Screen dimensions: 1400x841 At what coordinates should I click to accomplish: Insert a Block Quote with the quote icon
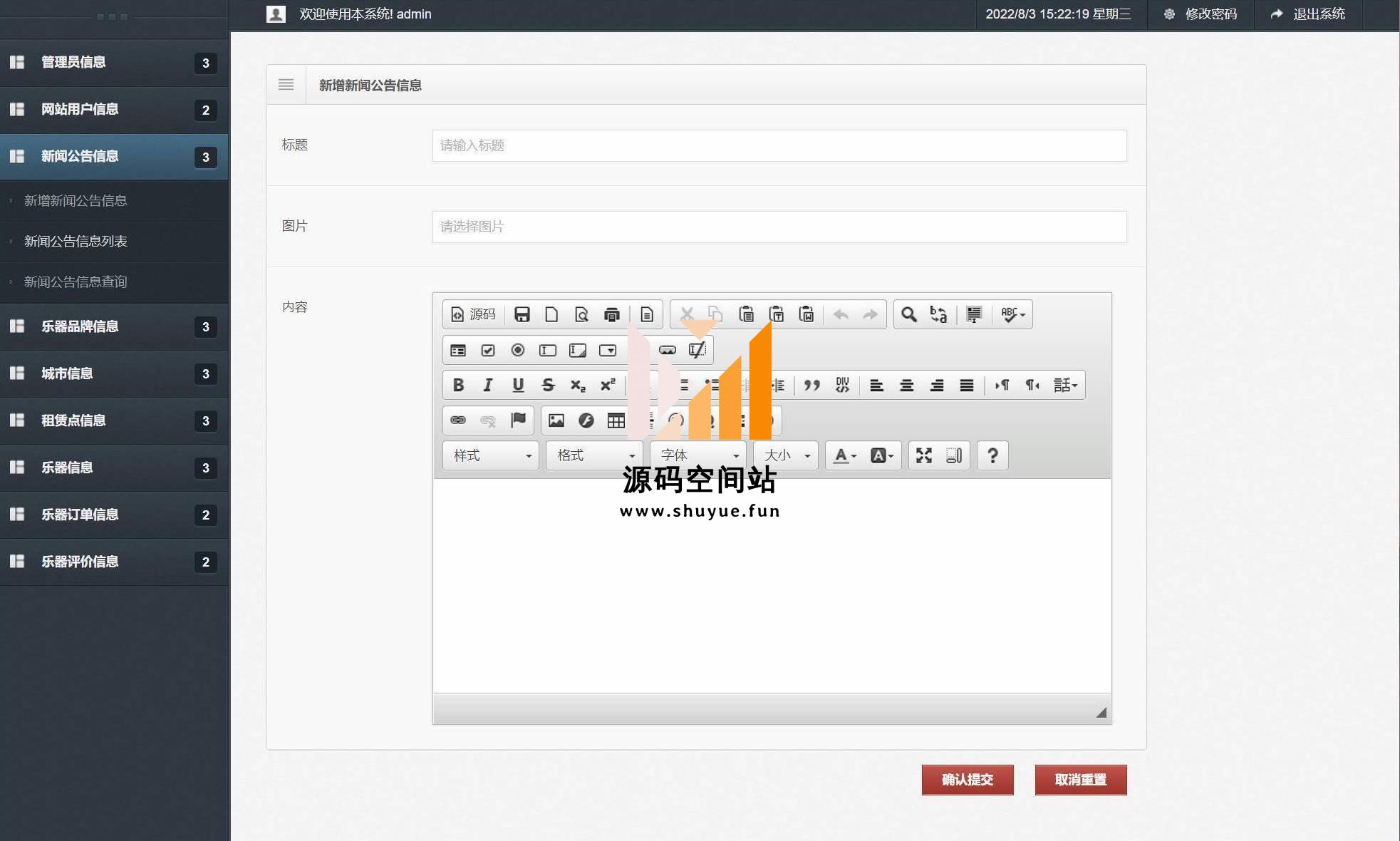[812, 385]
